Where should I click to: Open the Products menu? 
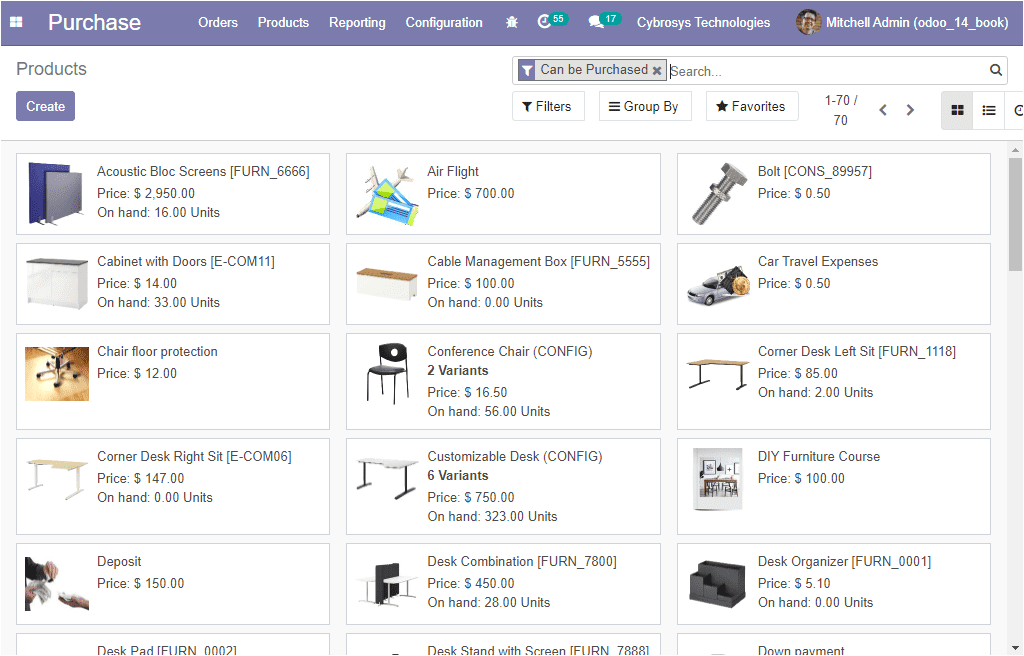[x=283, y=22]
